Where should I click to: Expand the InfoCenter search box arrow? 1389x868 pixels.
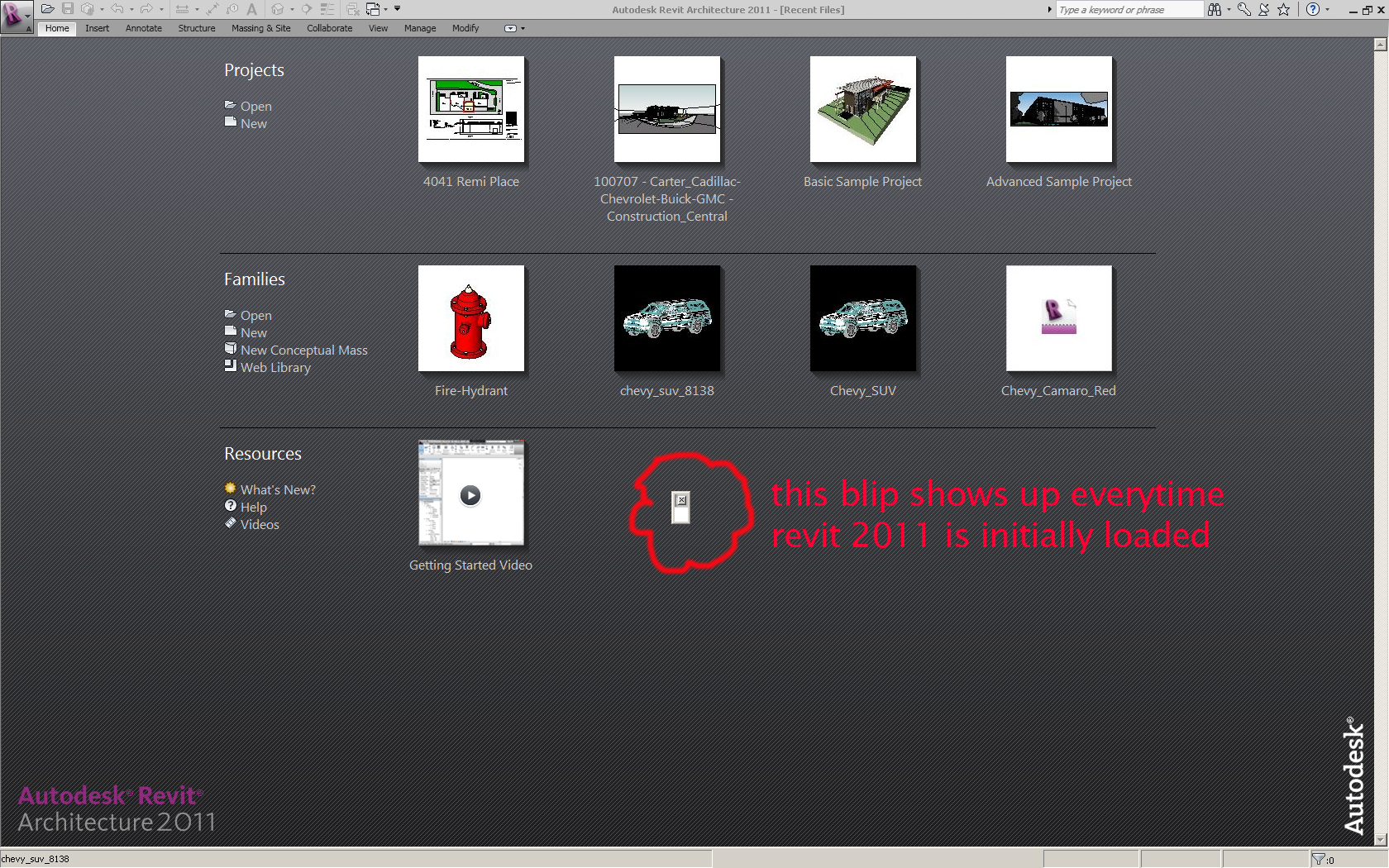tap(1050, 9)
